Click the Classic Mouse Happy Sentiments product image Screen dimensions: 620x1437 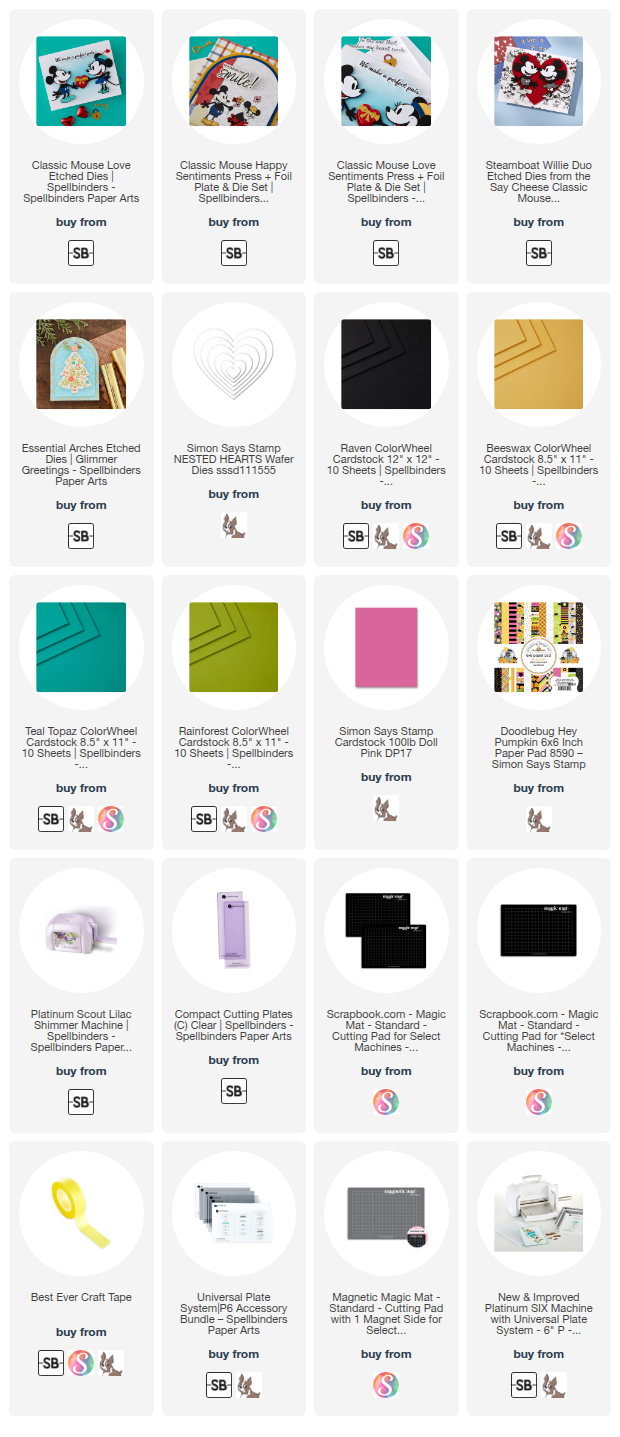coord(234,81)
